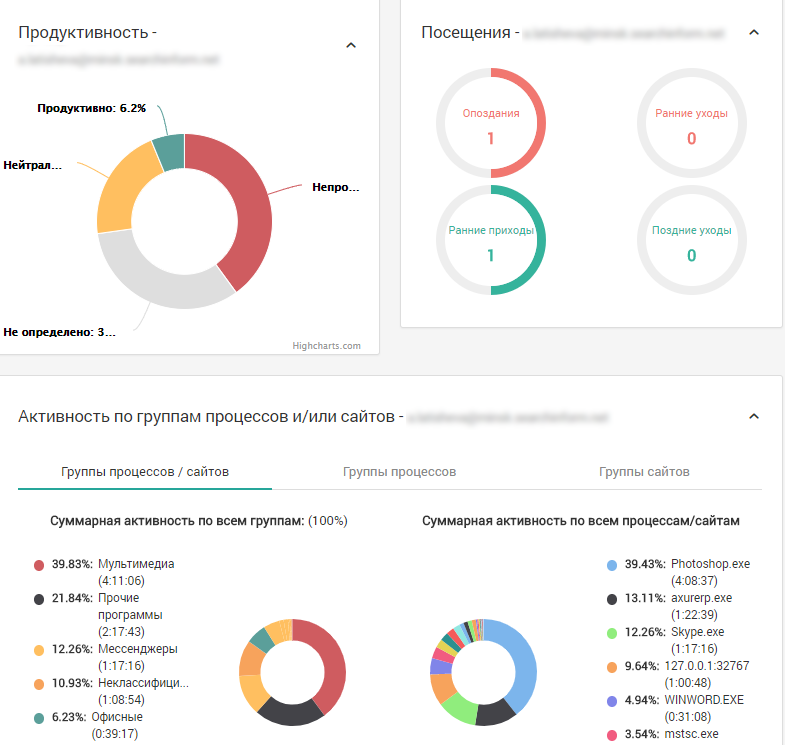Collapse the Активность по группам panel chevron
Image resolution: width=785 pixels, height=745 pixels.
pos(753,417)
